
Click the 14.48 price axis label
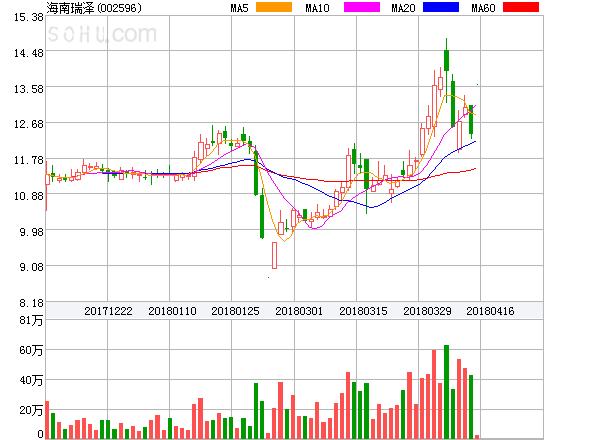click(29, 53)
